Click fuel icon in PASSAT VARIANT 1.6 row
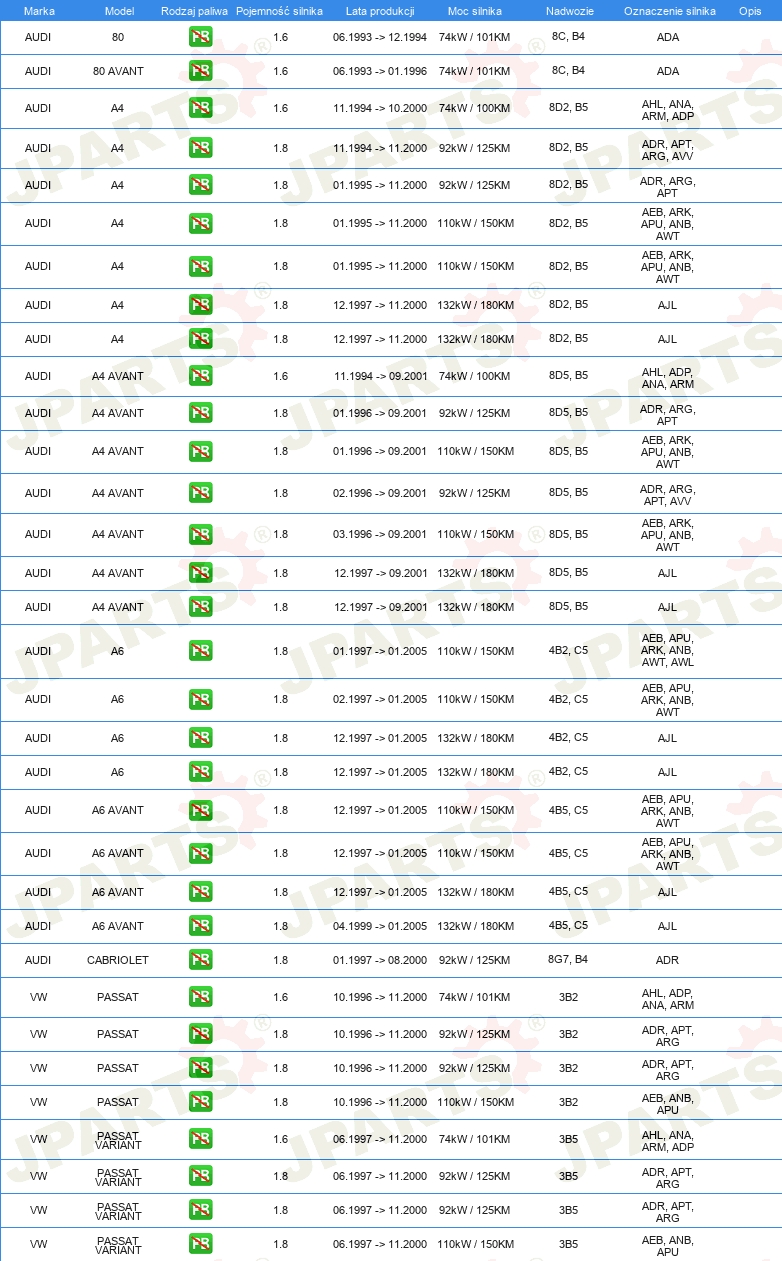Screen dimensions: 782x1261 [200, 1139]
